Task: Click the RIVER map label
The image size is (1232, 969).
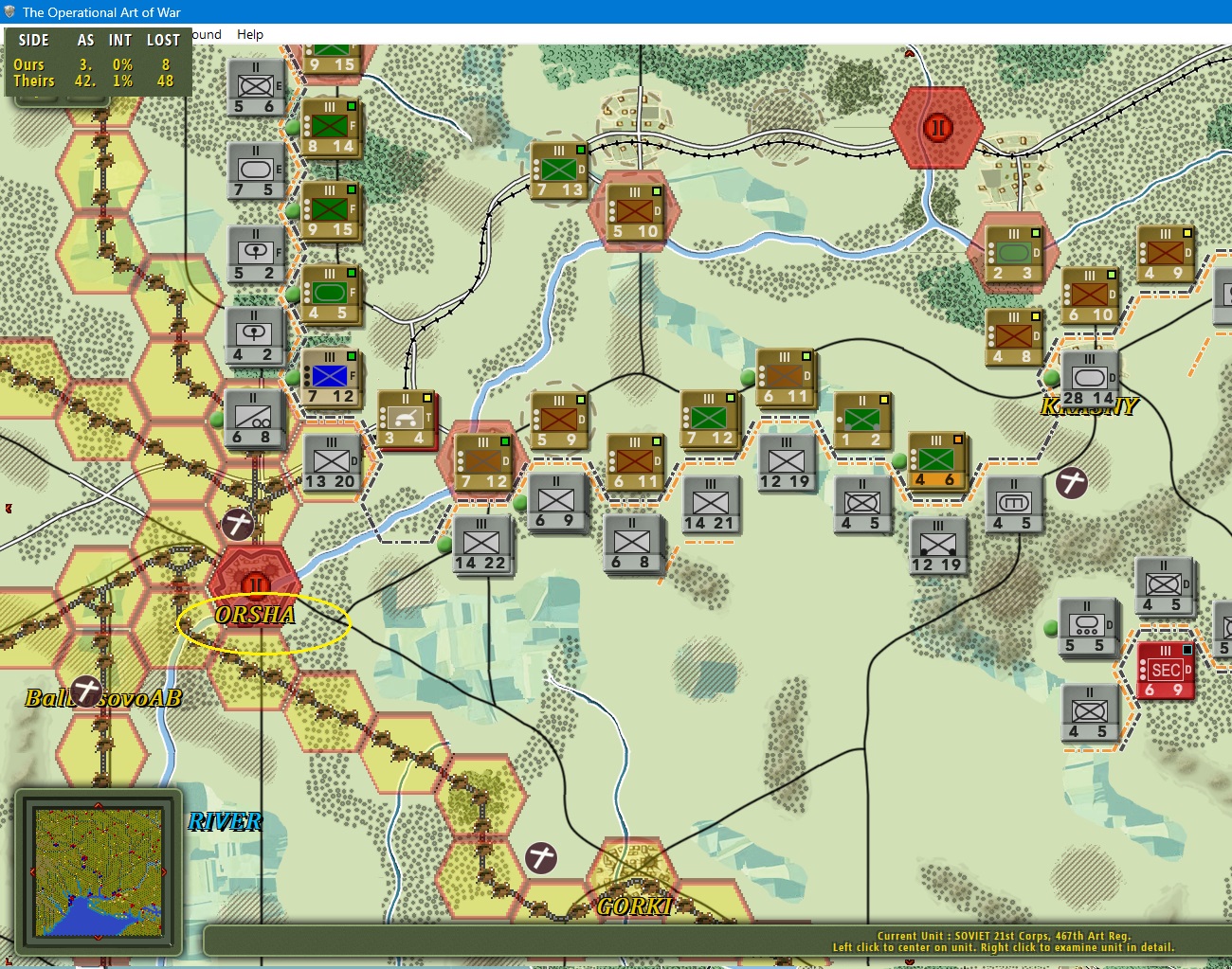Action: 225,821
